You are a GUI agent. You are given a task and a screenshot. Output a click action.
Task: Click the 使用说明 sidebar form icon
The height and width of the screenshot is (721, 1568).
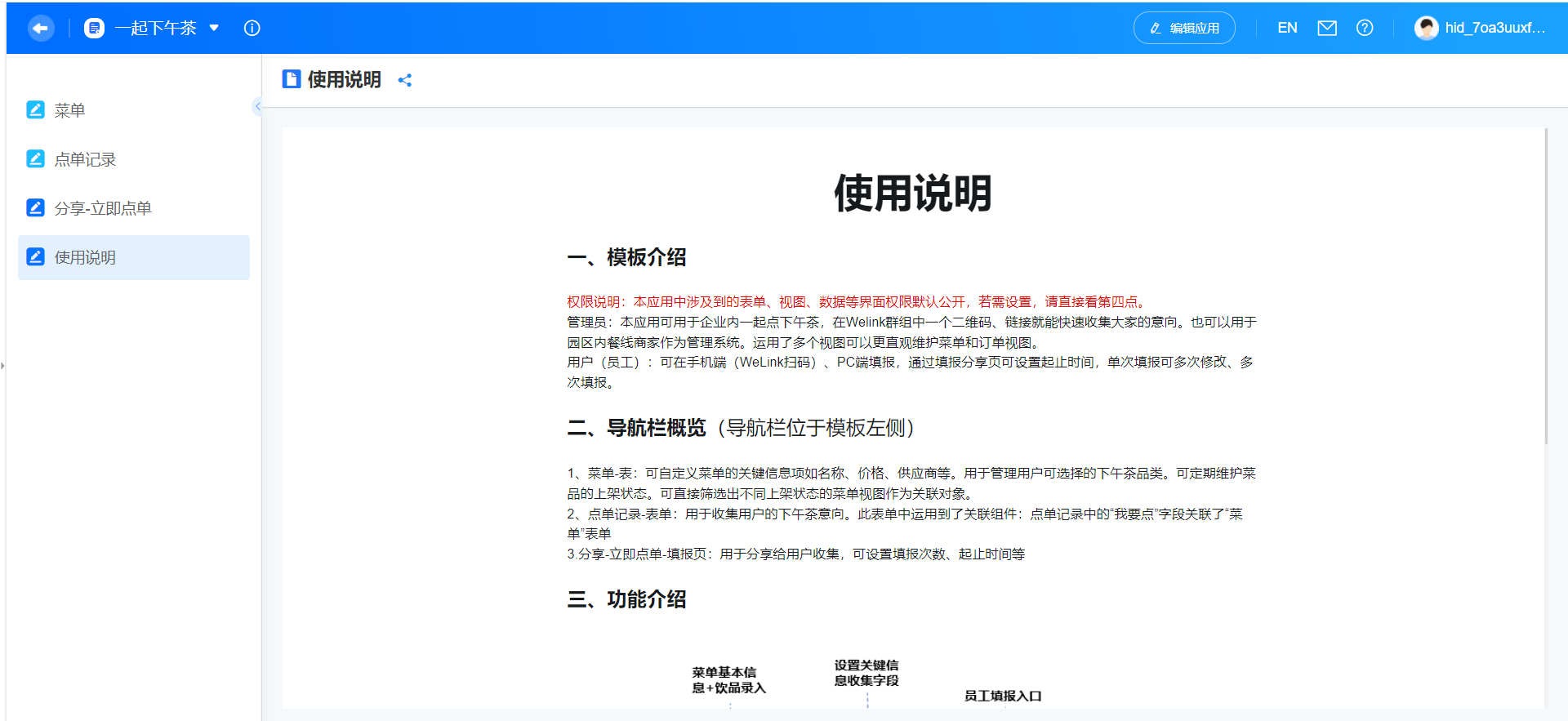coord(35,256)
